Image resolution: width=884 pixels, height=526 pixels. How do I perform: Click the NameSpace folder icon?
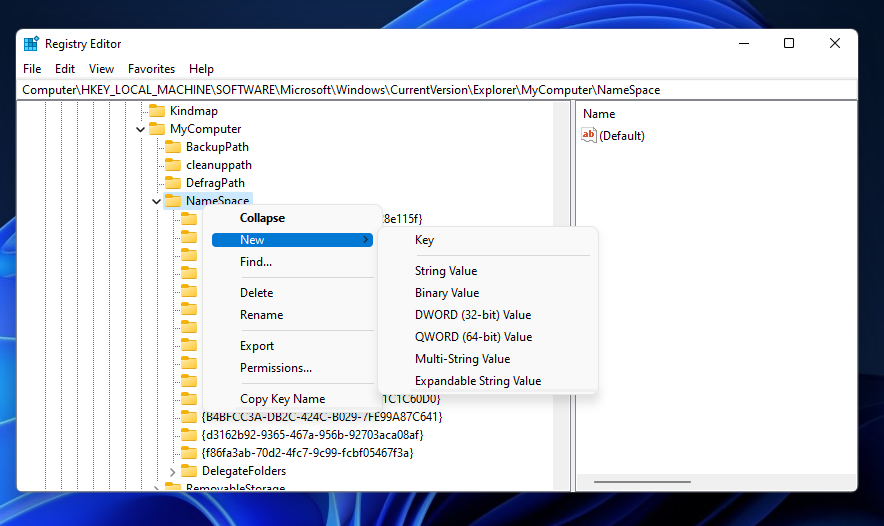pyautogui.click(x=173, y=201)
